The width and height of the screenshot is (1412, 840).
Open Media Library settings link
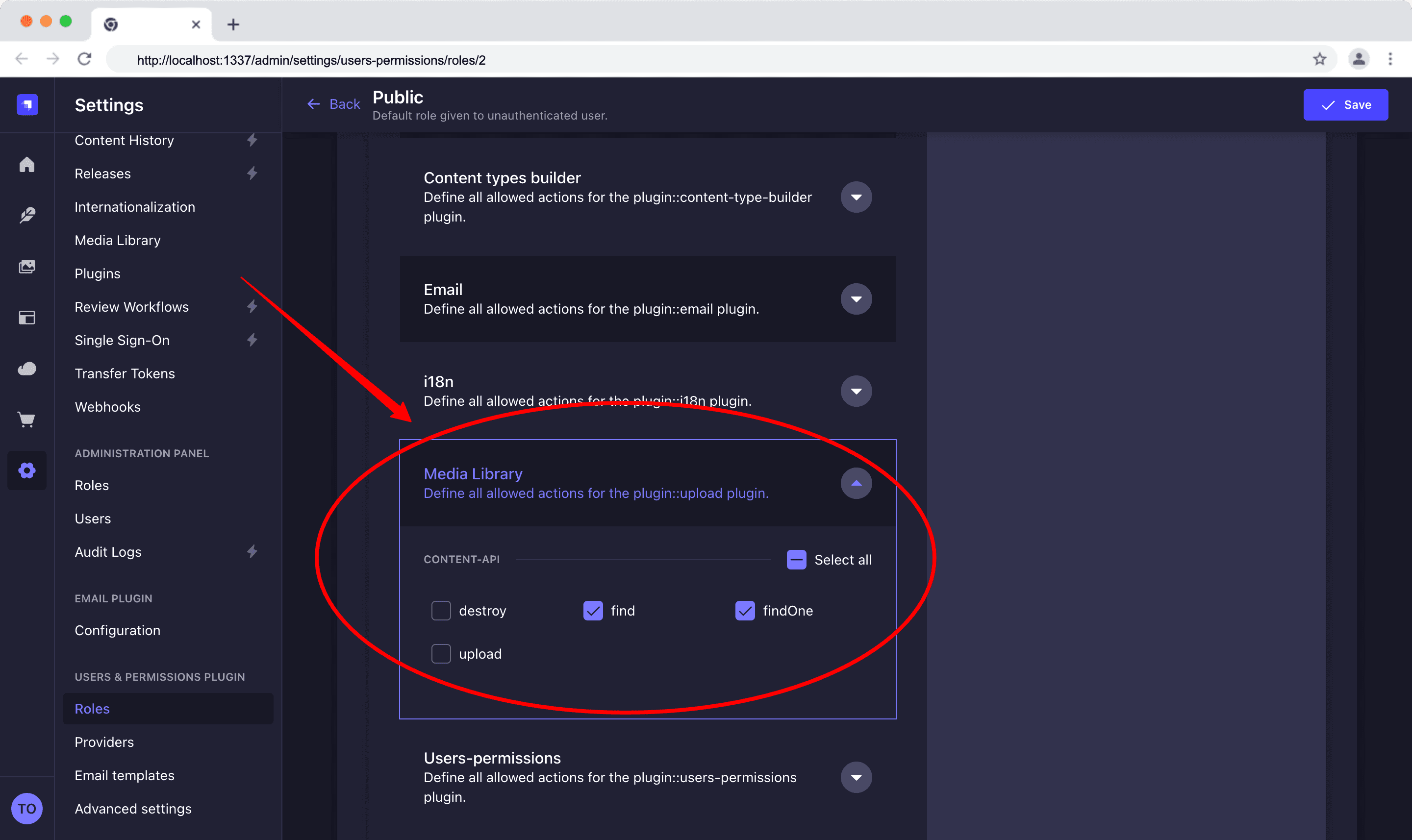[x=118, y=241]
